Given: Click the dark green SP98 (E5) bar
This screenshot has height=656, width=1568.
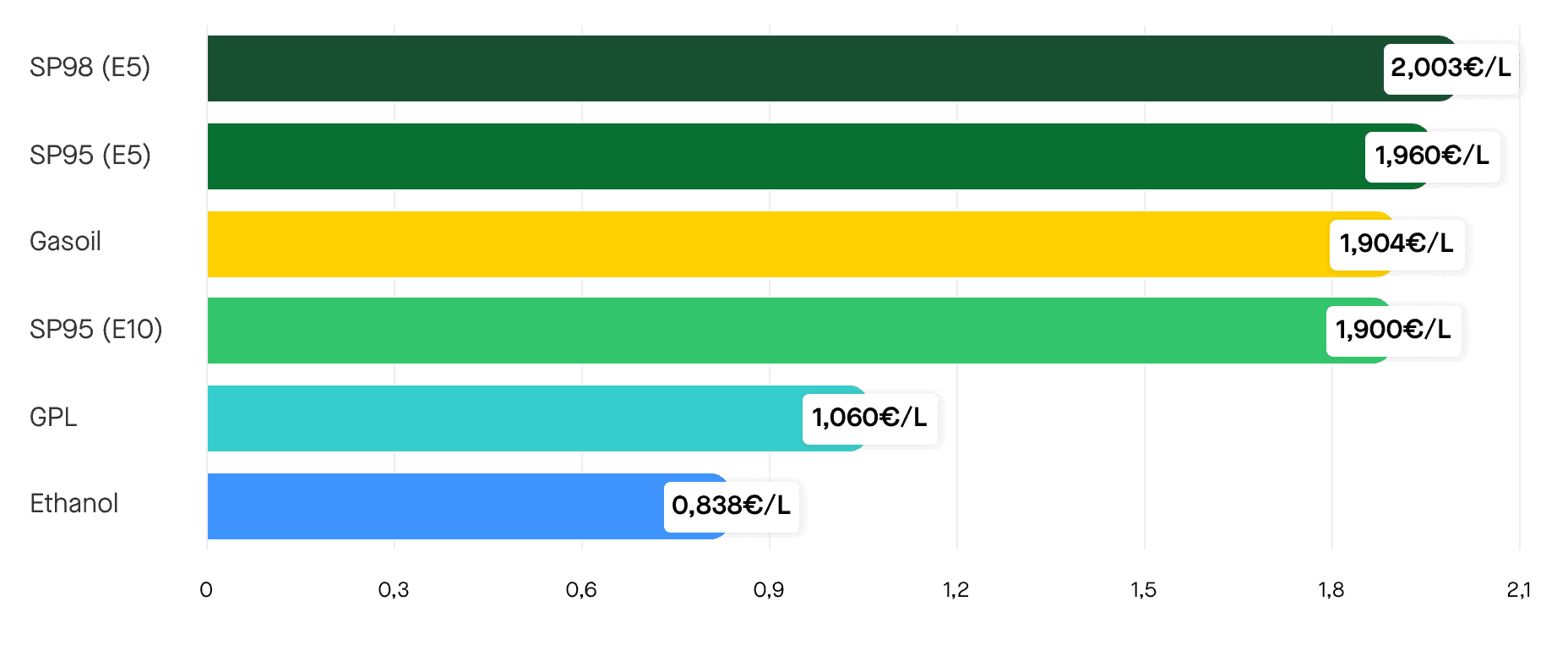Looking at the screenshot, I should tap(832, 68).
